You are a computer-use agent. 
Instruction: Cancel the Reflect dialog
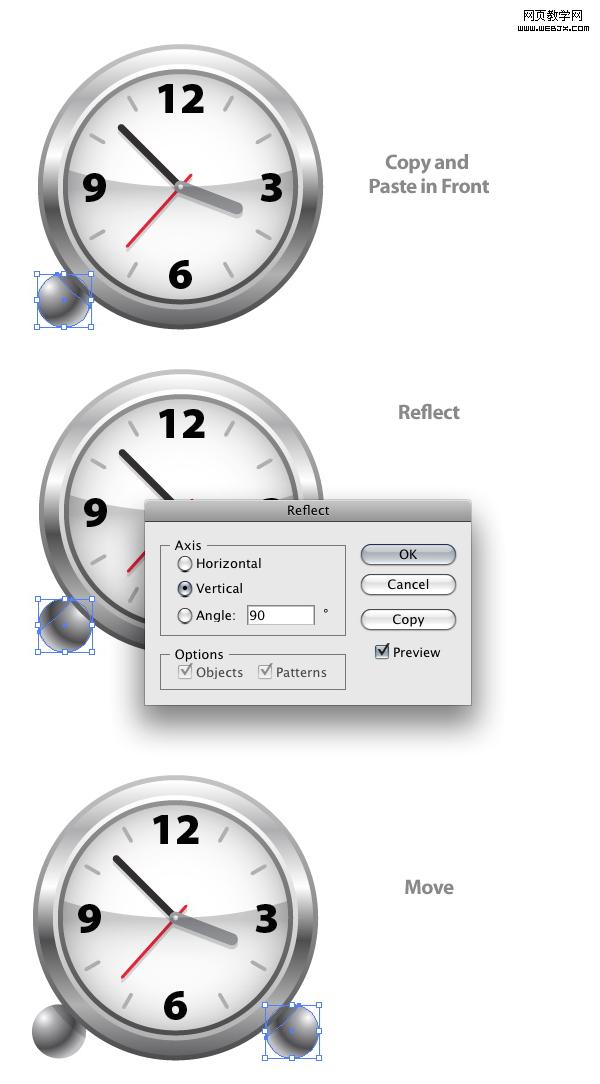[408, 585]
